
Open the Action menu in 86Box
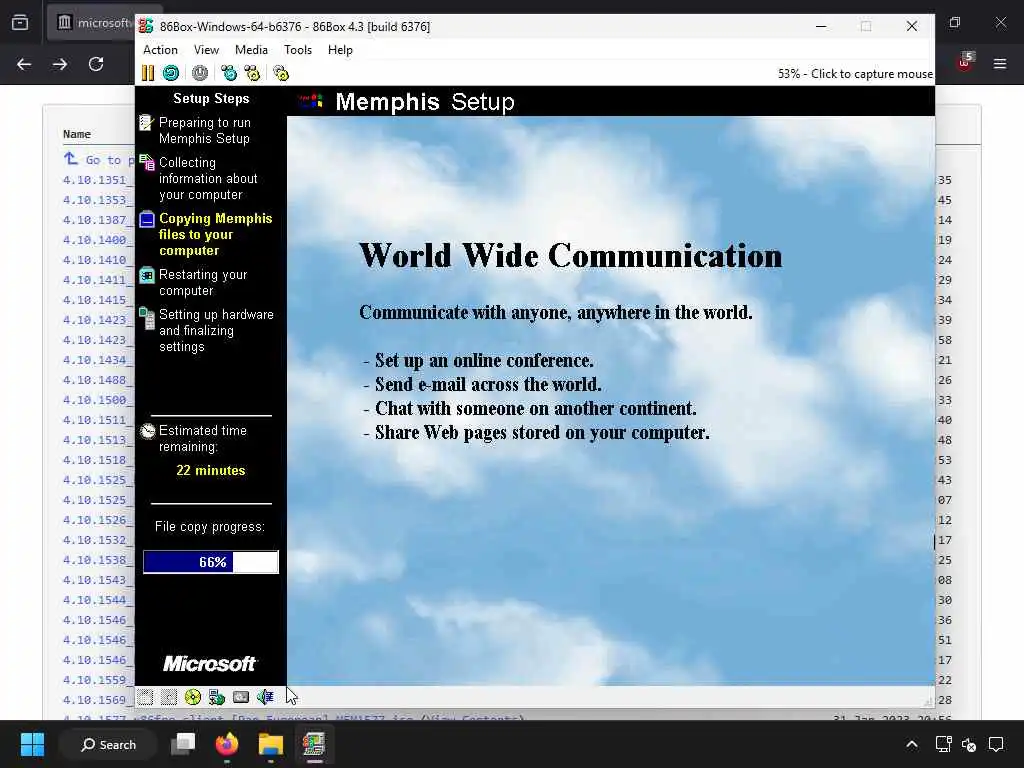coord(160,50)
